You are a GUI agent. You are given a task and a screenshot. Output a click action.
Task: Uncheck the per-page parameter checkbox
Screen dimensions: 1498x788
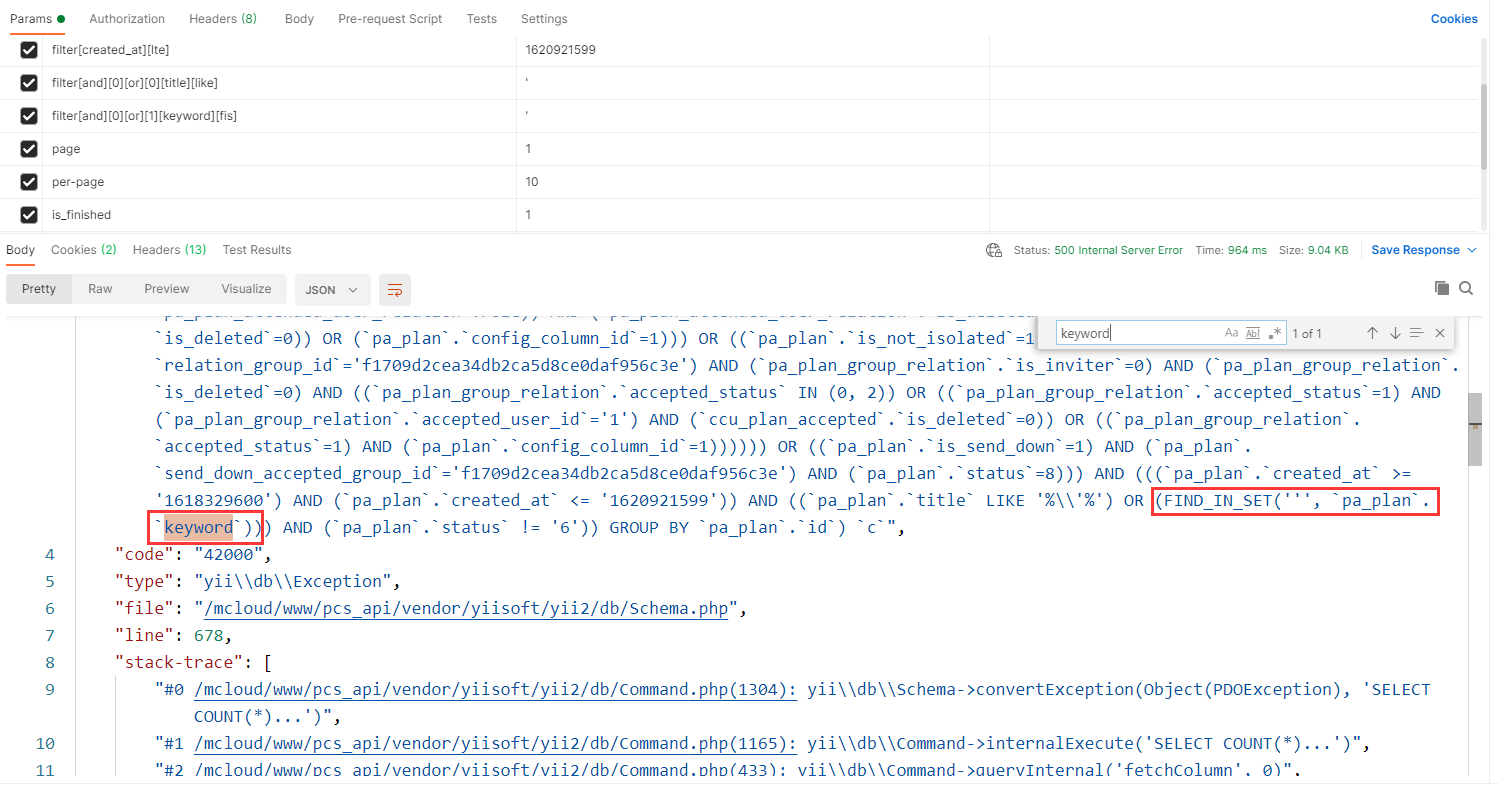(29, 182)
